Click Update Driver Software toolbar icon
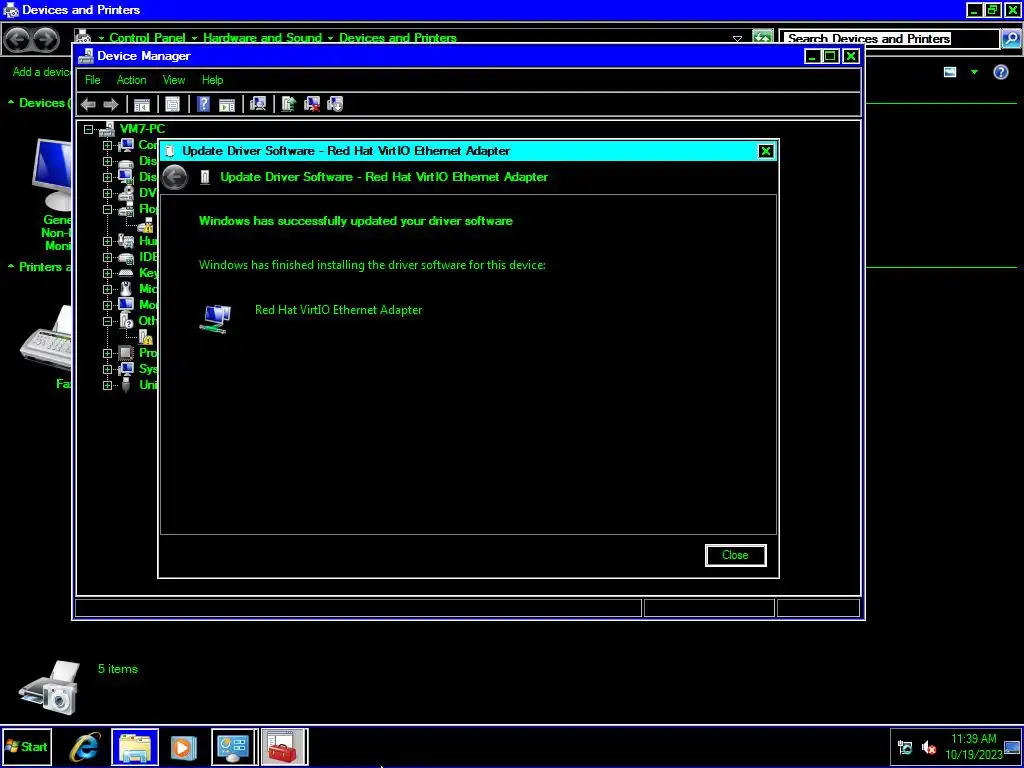Viewport: 1024px width, 768px height. click(289, 104)
